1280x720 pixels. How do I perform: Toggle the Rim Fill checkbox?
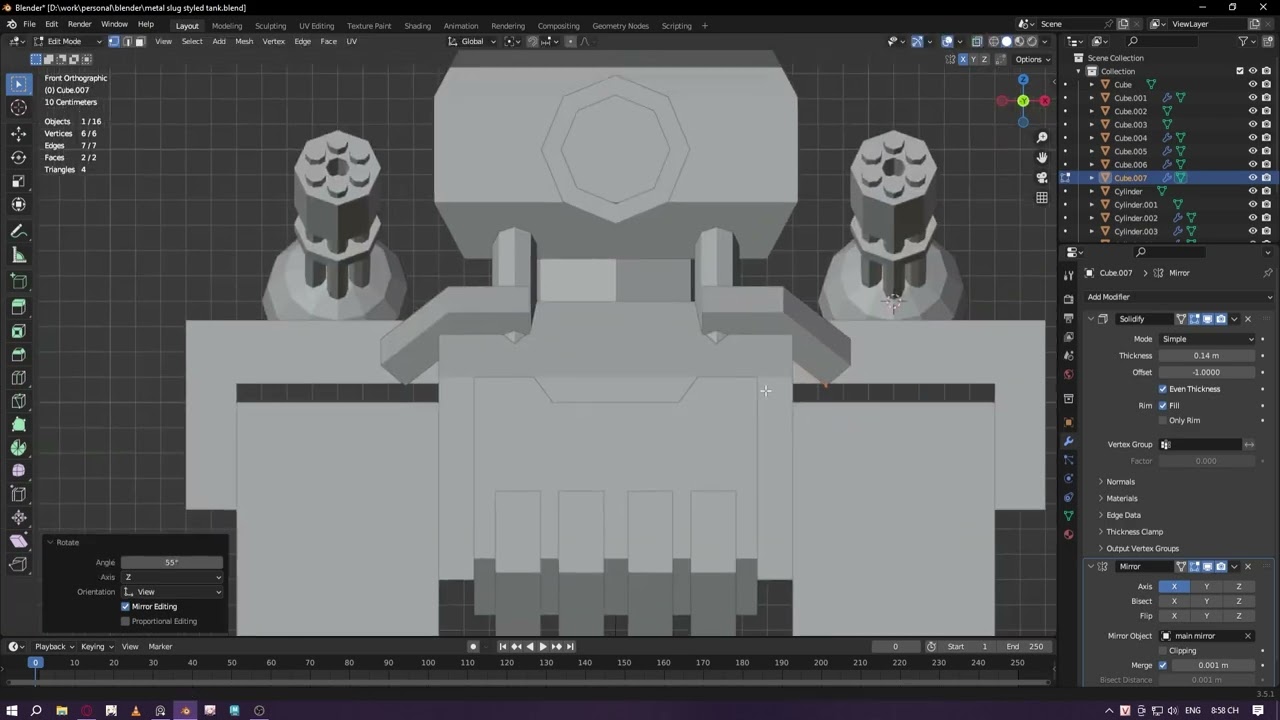point(1162,405)
